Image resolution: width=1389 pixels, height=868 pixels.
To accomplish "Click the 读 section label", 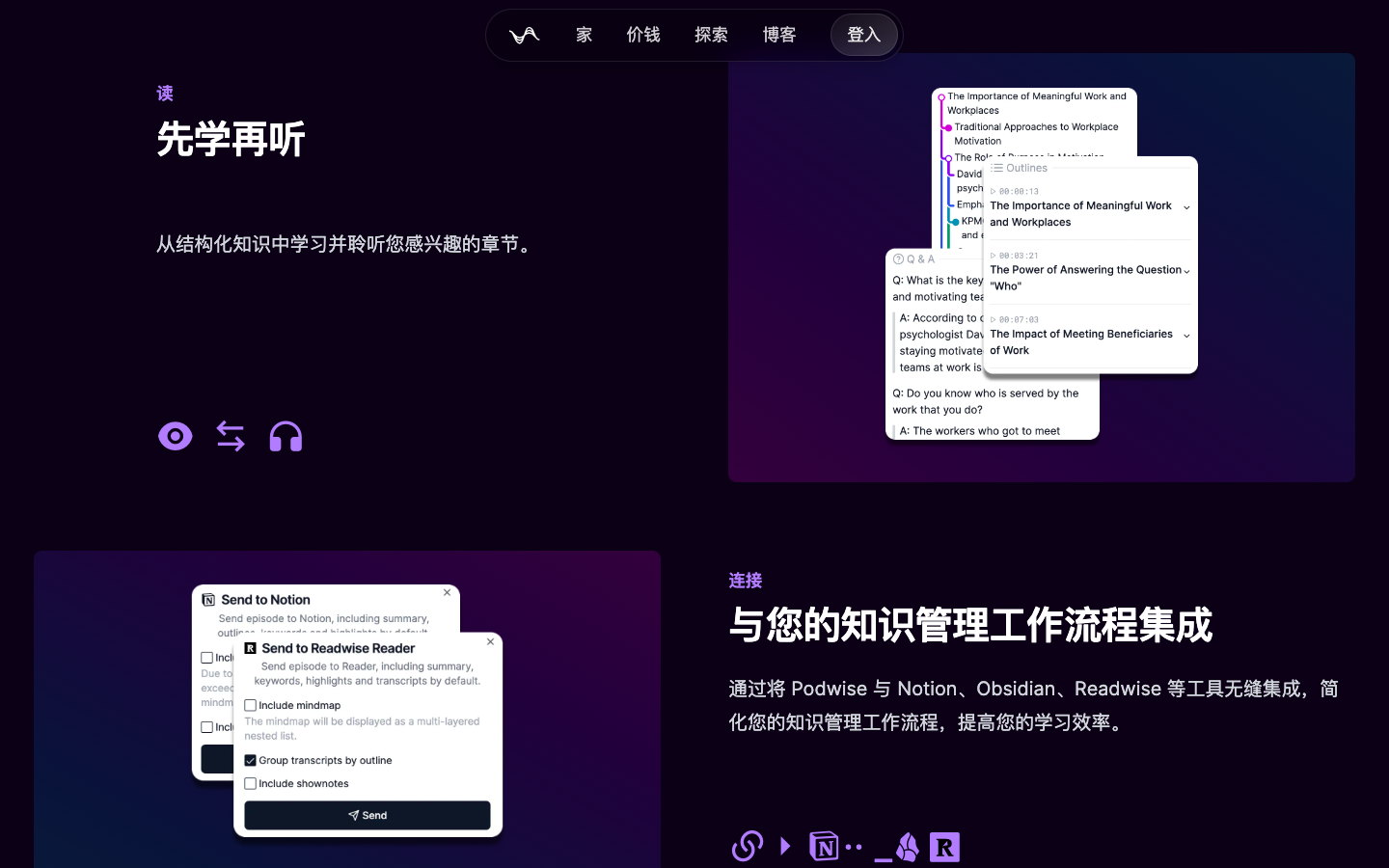I will pos(165,94).
